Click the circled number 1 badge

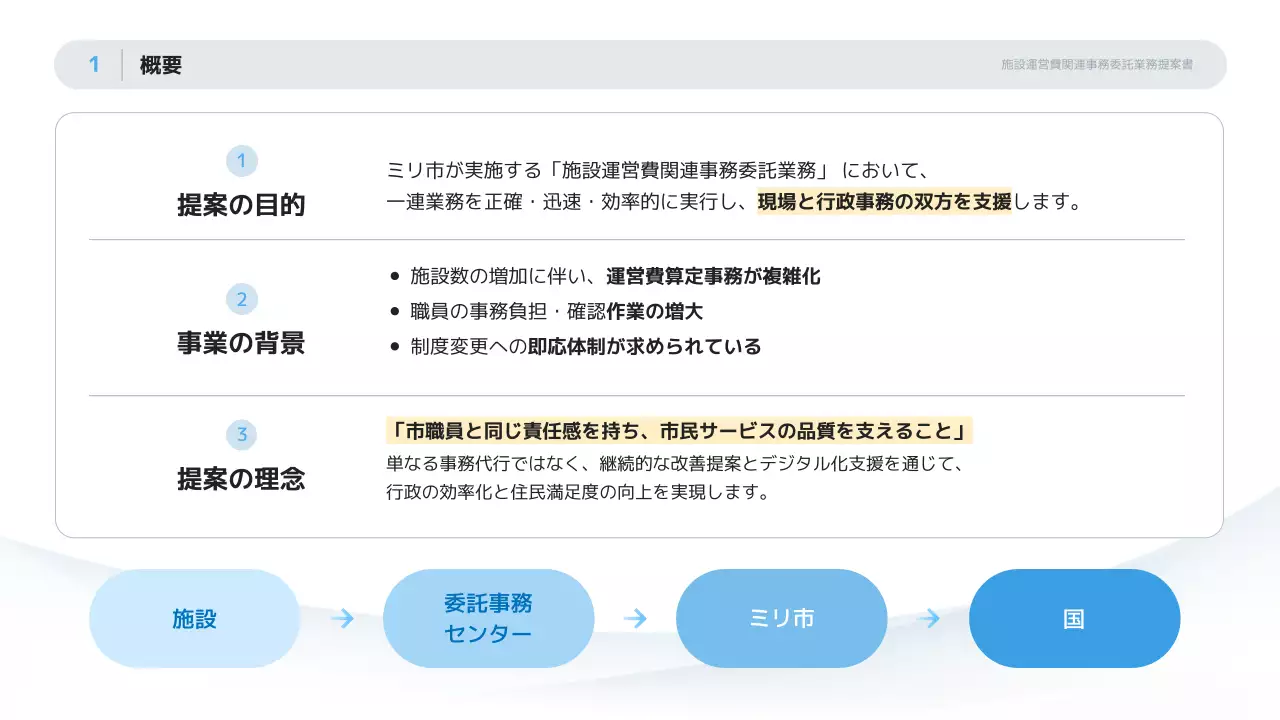click(x=240, y=160)
